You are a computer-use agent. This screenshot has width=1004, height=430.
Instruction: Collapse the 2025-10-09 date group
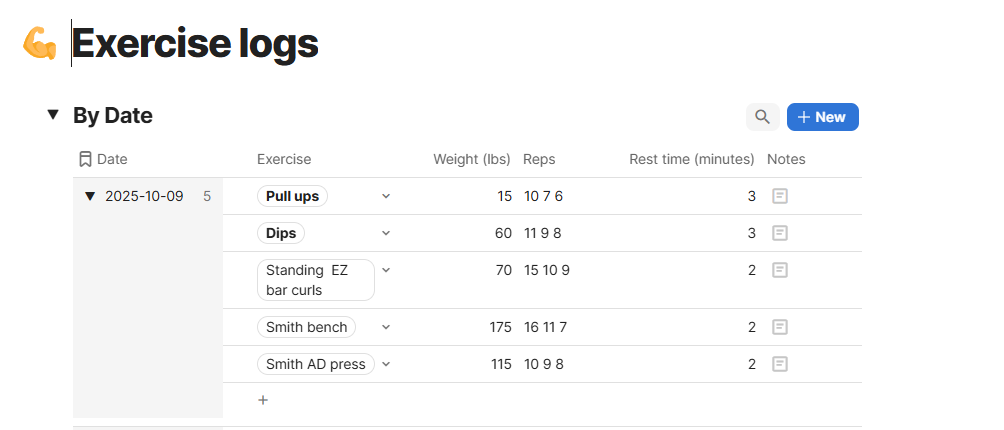pyautogui.click(x=90, y=196)
